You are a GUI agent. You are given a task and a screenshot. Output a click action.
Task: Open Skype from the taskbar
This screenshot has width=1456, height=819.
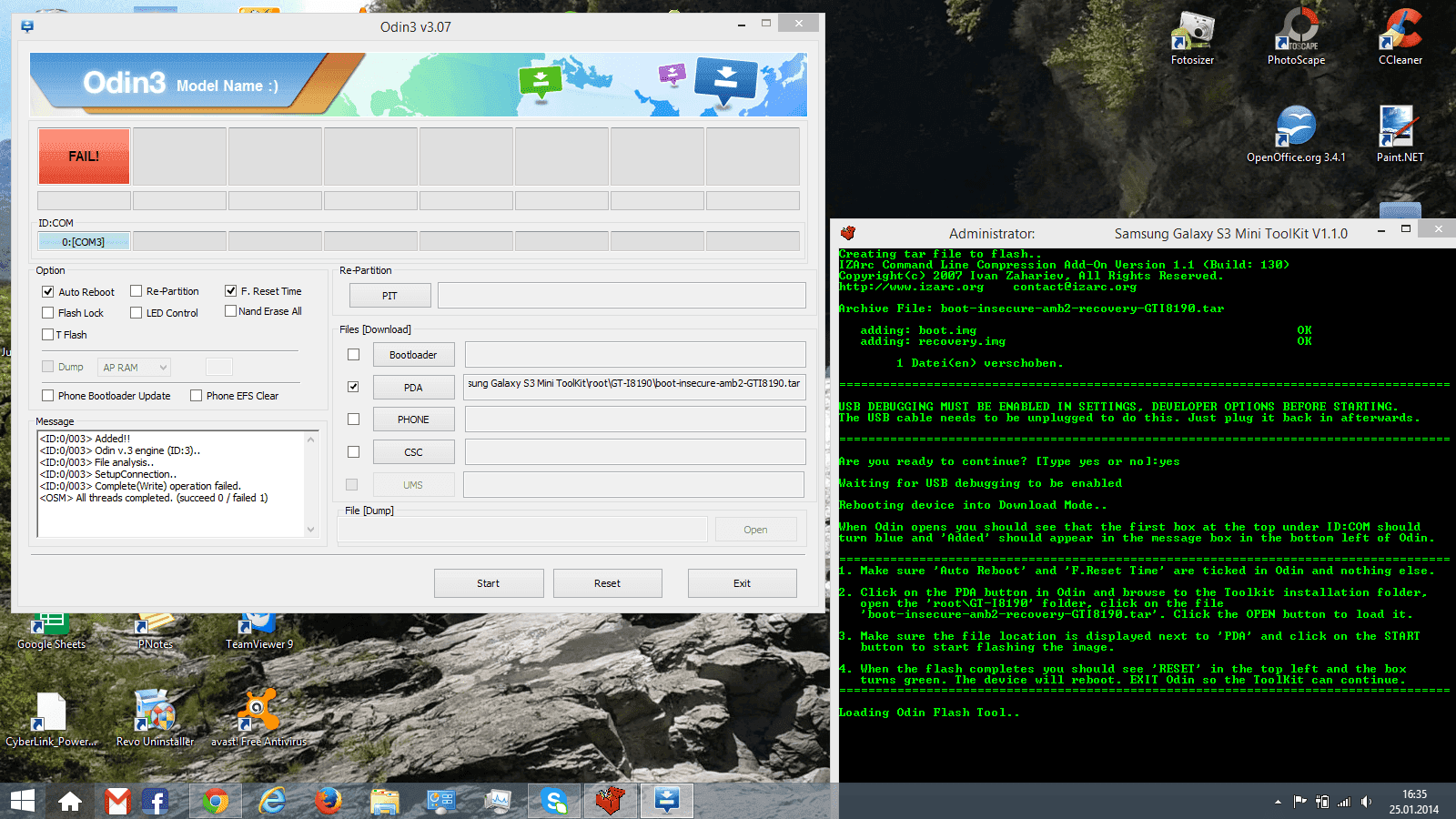tap(554, 801)
